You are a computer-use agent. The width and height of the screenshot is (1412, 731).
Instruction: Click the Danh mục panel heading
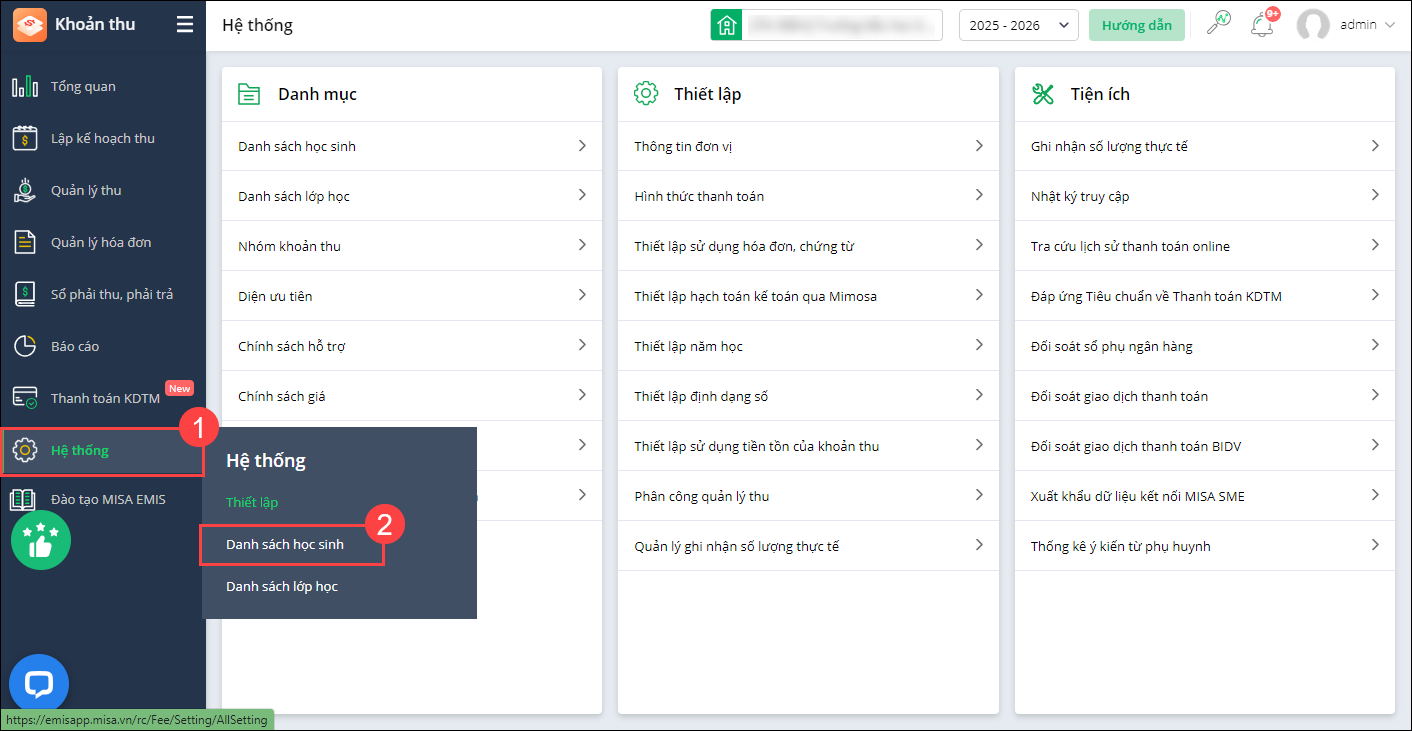pyautogui.click(x=317, y=95)
